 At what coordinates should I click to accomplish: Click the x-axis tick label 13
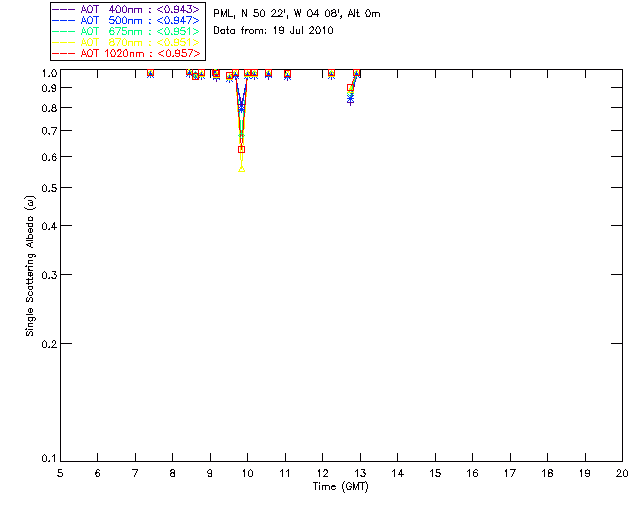coord(360,473)
